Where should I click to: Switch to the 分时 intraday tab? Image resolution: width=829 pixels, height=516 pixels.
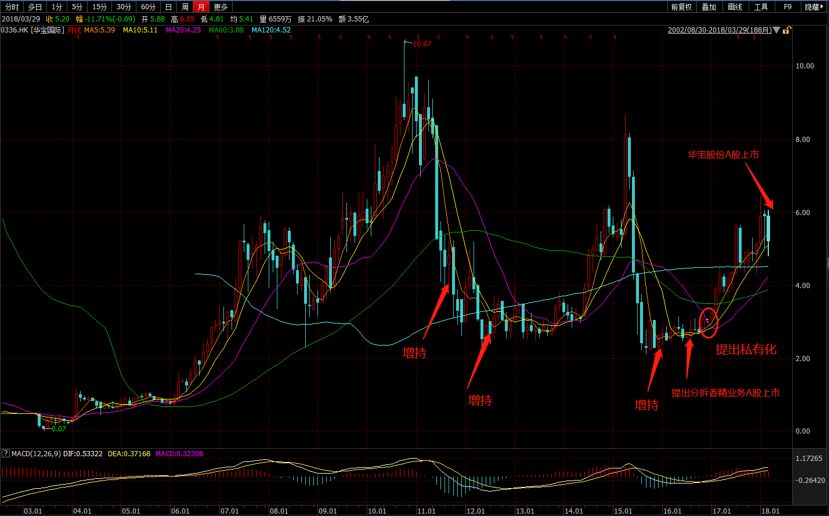(x=12, y=7)
